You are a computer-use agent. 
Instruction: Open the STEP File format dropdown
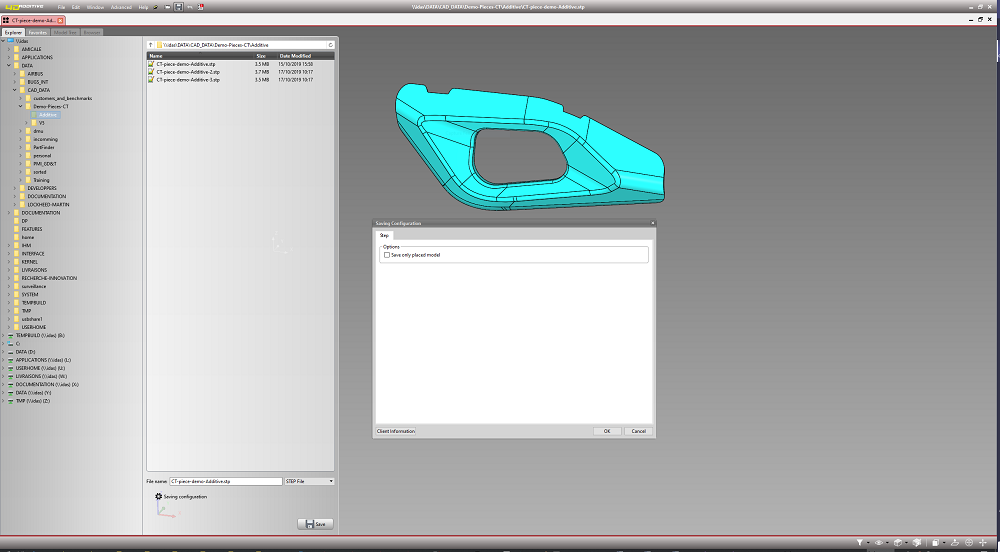(309, 481)
